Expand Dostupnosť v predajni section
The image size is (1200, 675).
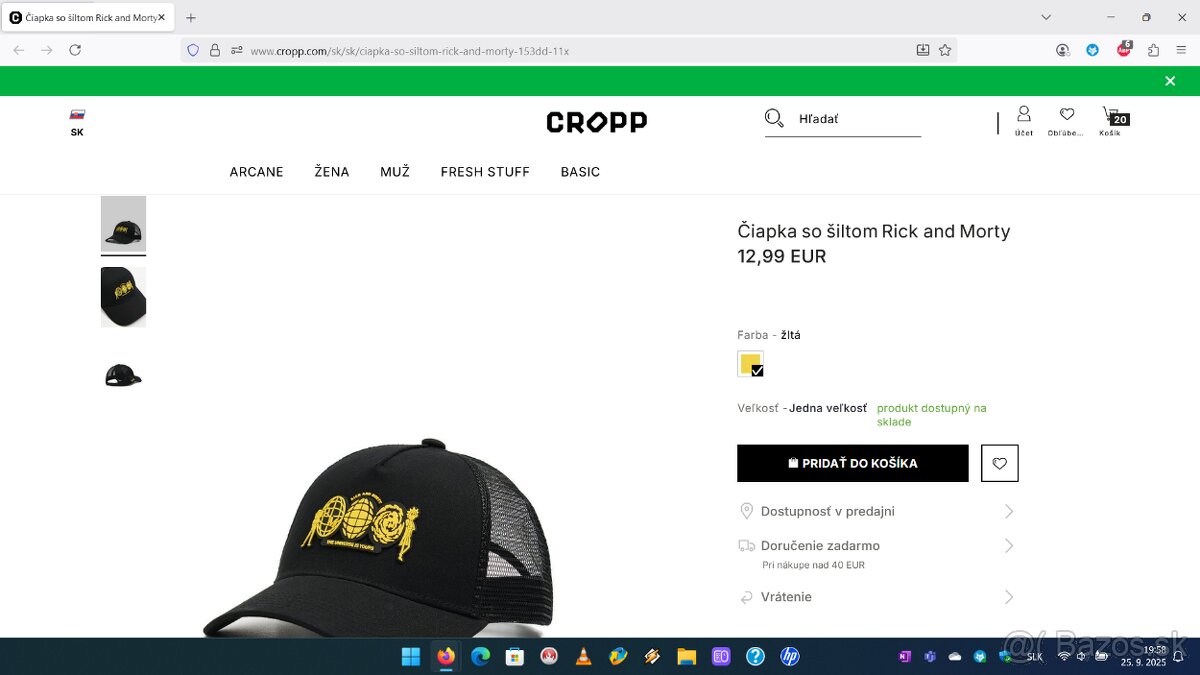pyautogui.click(x=877, y=511)
